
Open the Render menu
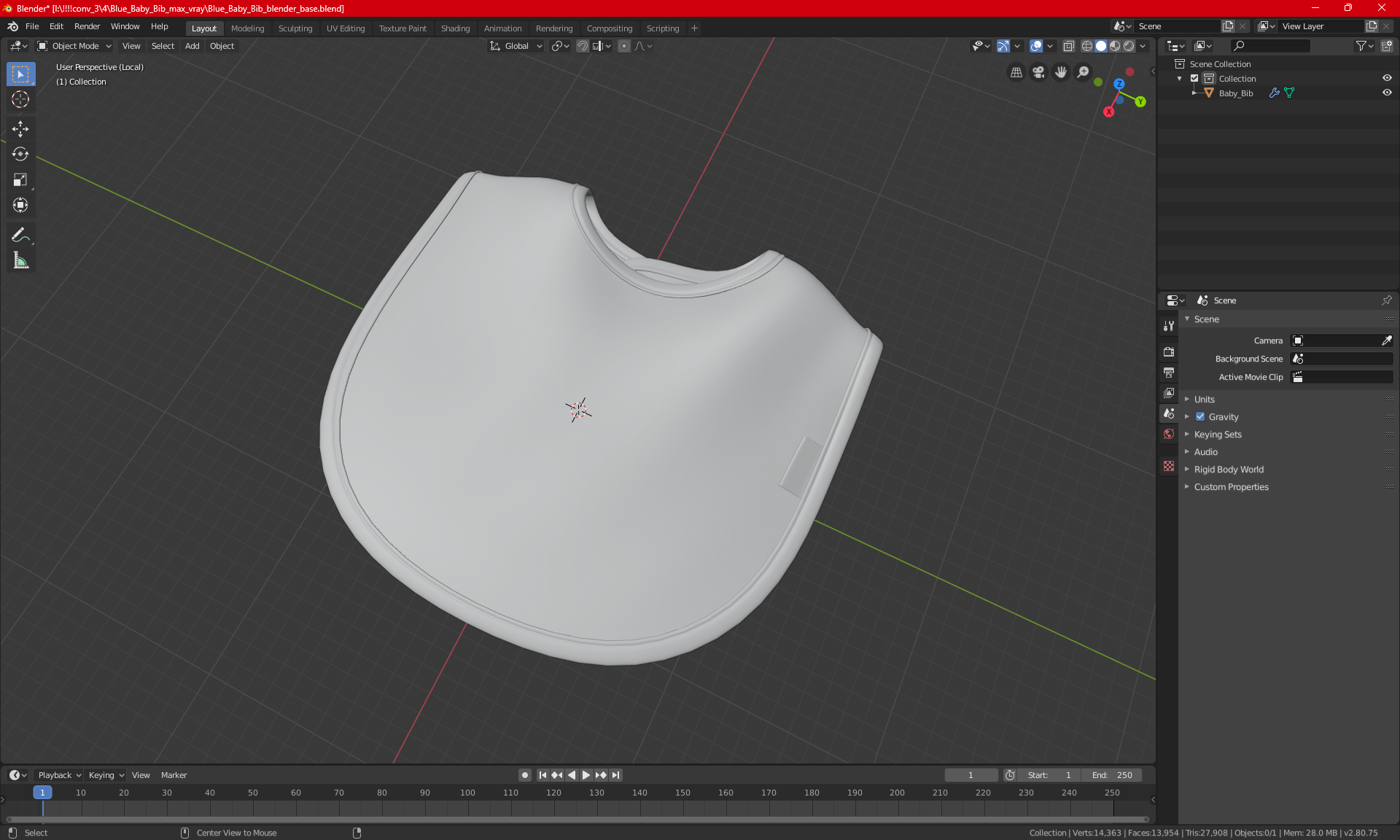[87, 26]
